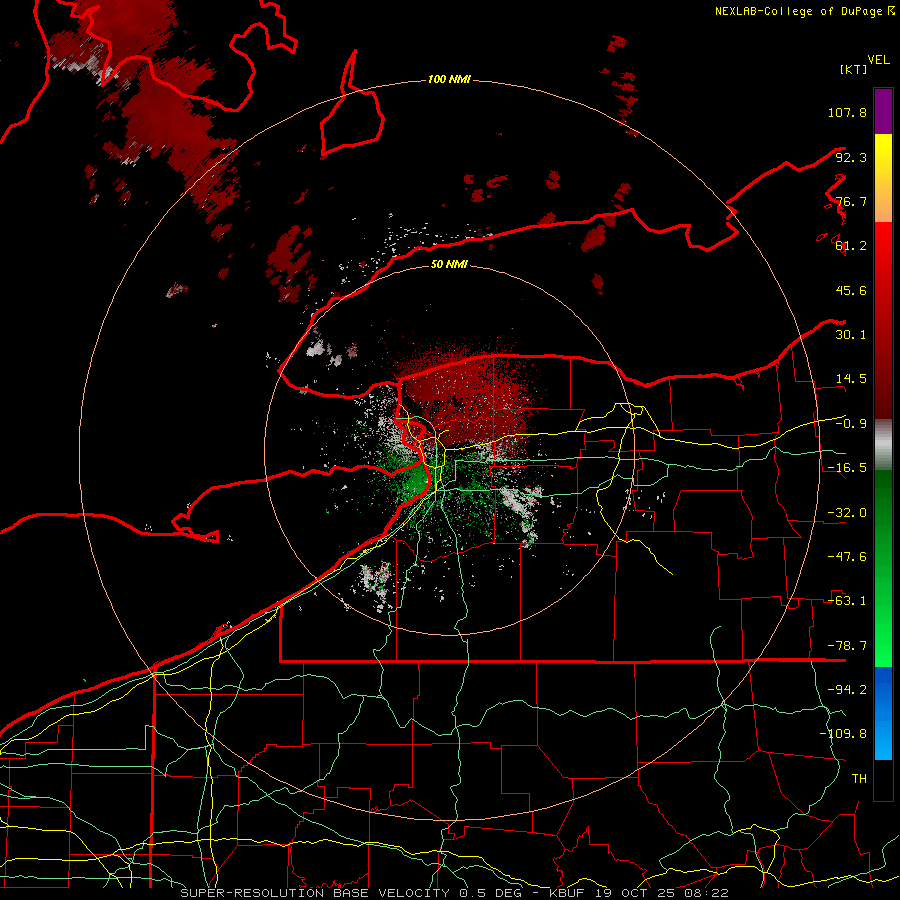
Task: Pick the purple segment of velocity color bar
Action: [883, 111]
